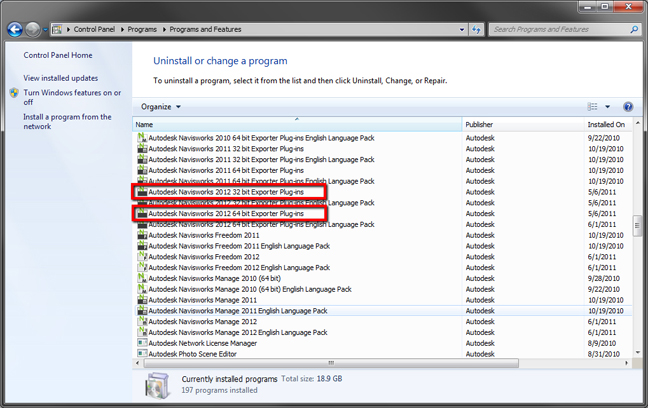Select Autodesk Photo Scene Editor entry
Screen dimensions: 648x408
tap(193, 353)
